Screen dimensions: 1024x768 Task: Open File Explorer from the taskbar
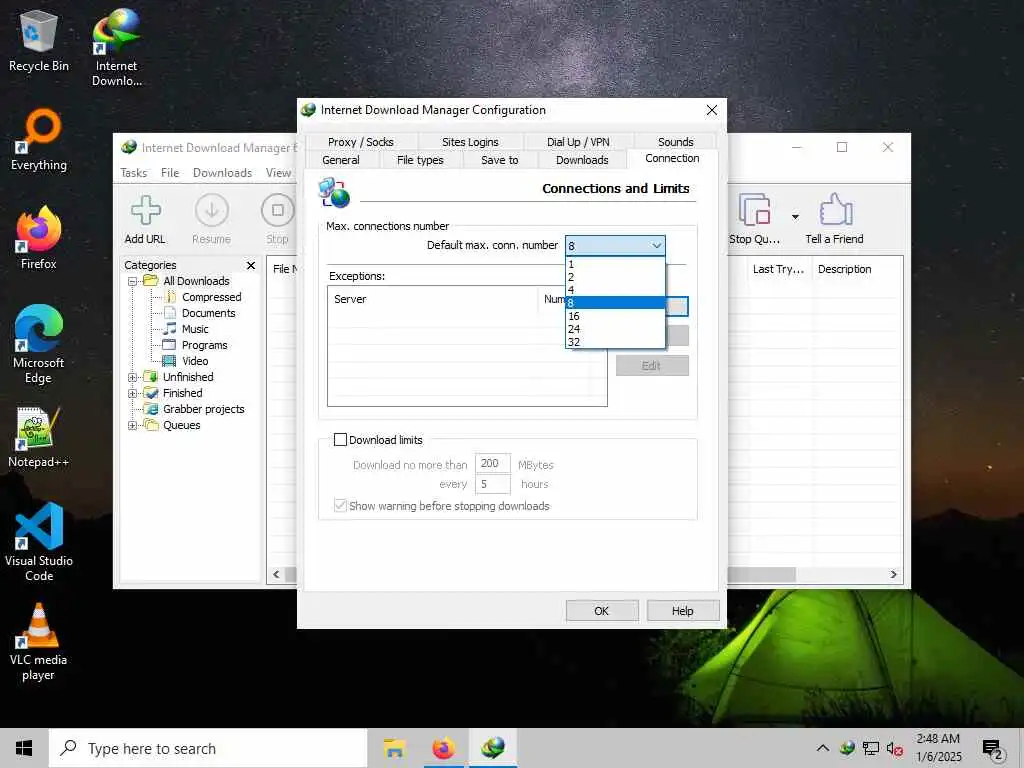tap(394, 748)
